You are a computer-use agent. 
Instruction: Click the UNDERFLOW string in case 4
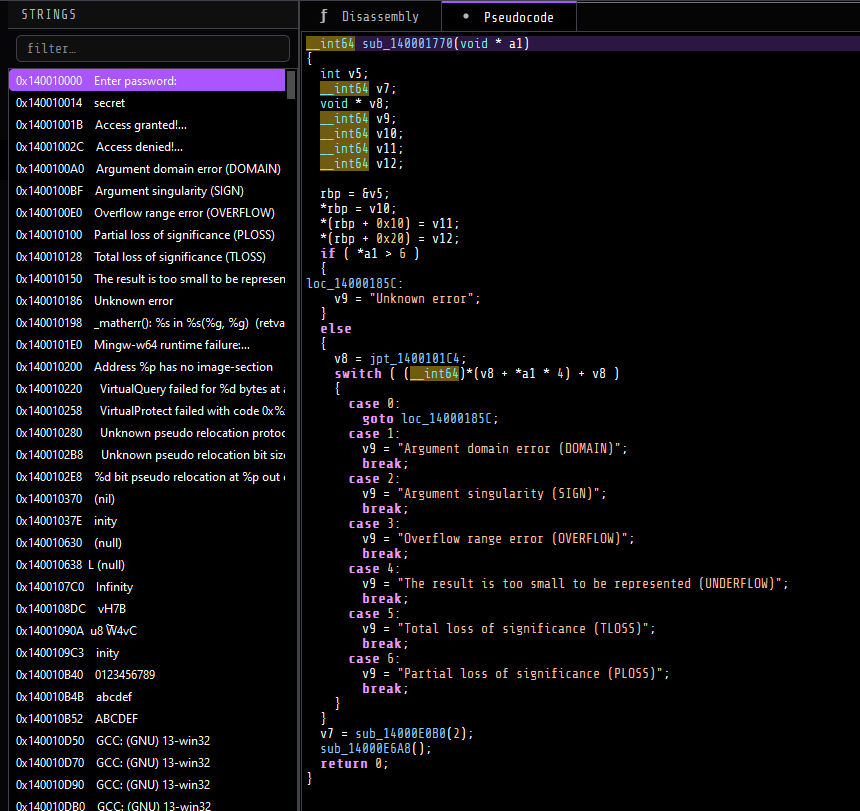pos(590,583)
